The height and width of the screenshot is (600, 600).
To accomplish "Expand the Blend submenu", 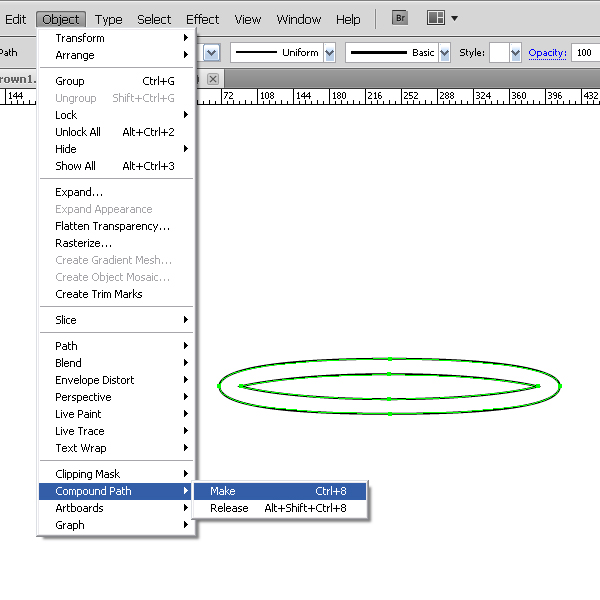I will 116,363.
